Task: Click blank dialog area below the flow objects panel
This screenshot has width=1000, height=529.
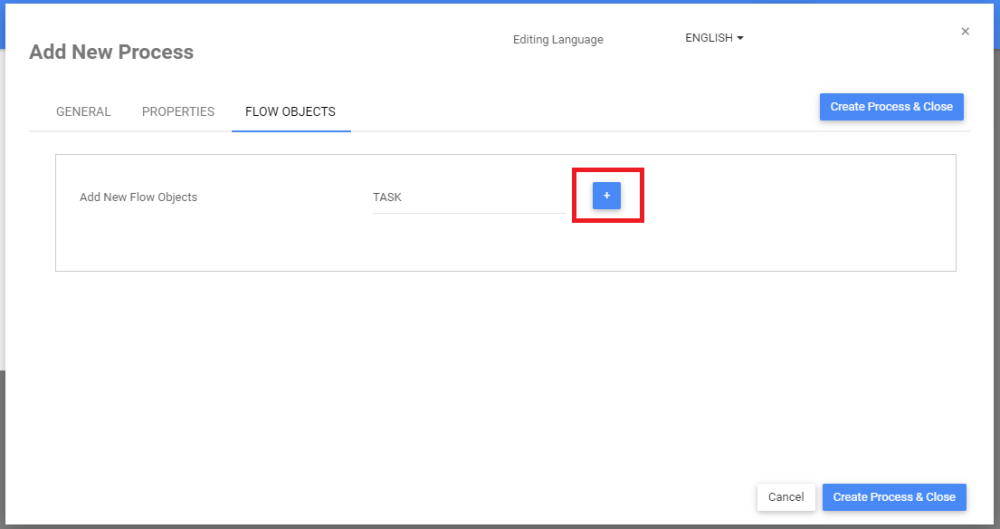Action: point(500,380)
